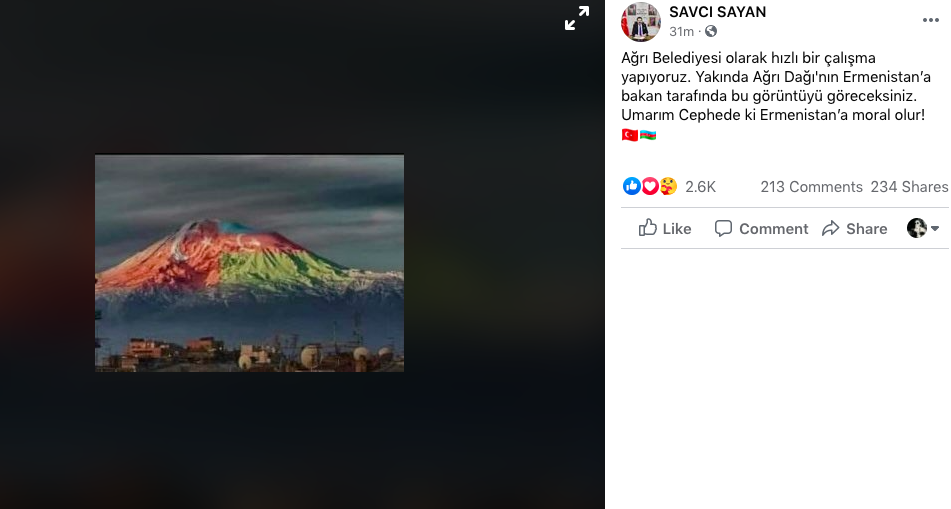Screen dimensions: 951x509
Task: Open SAVCI SAYAN's profile picture
Action: tap(641, 21)
